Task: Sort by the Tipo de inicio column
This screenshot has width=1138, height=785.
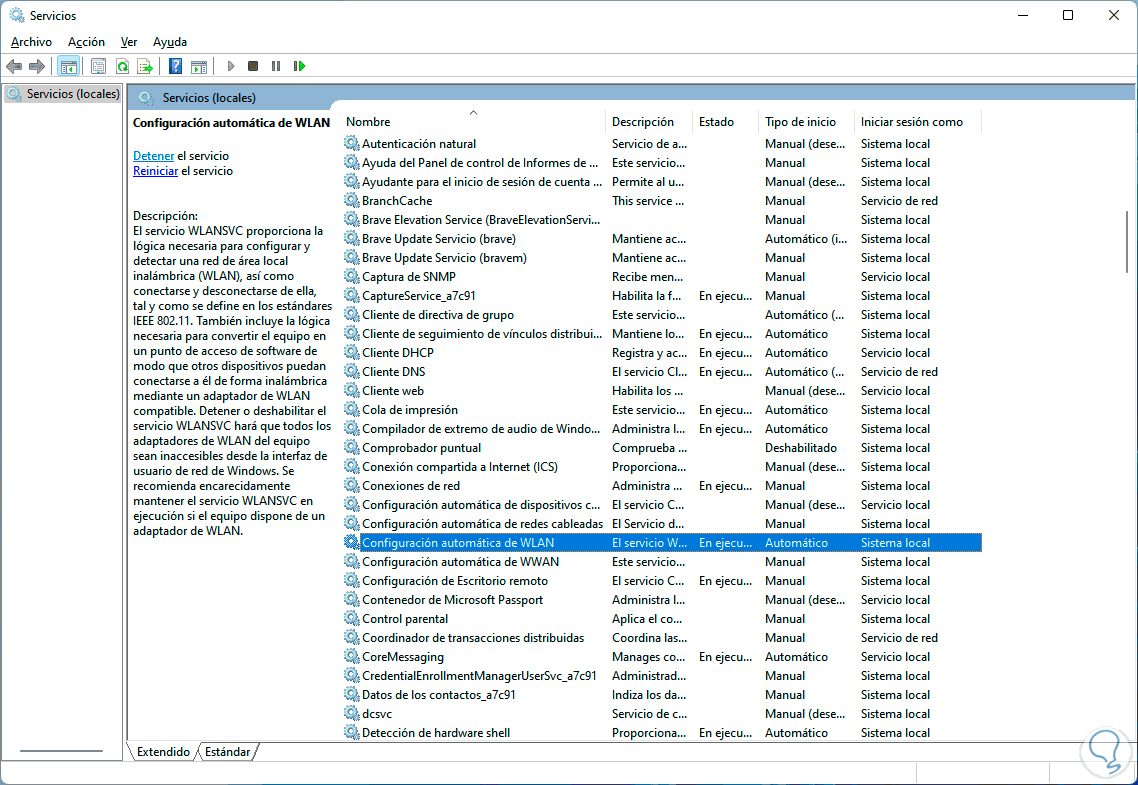Action: (x=800, y=122)
